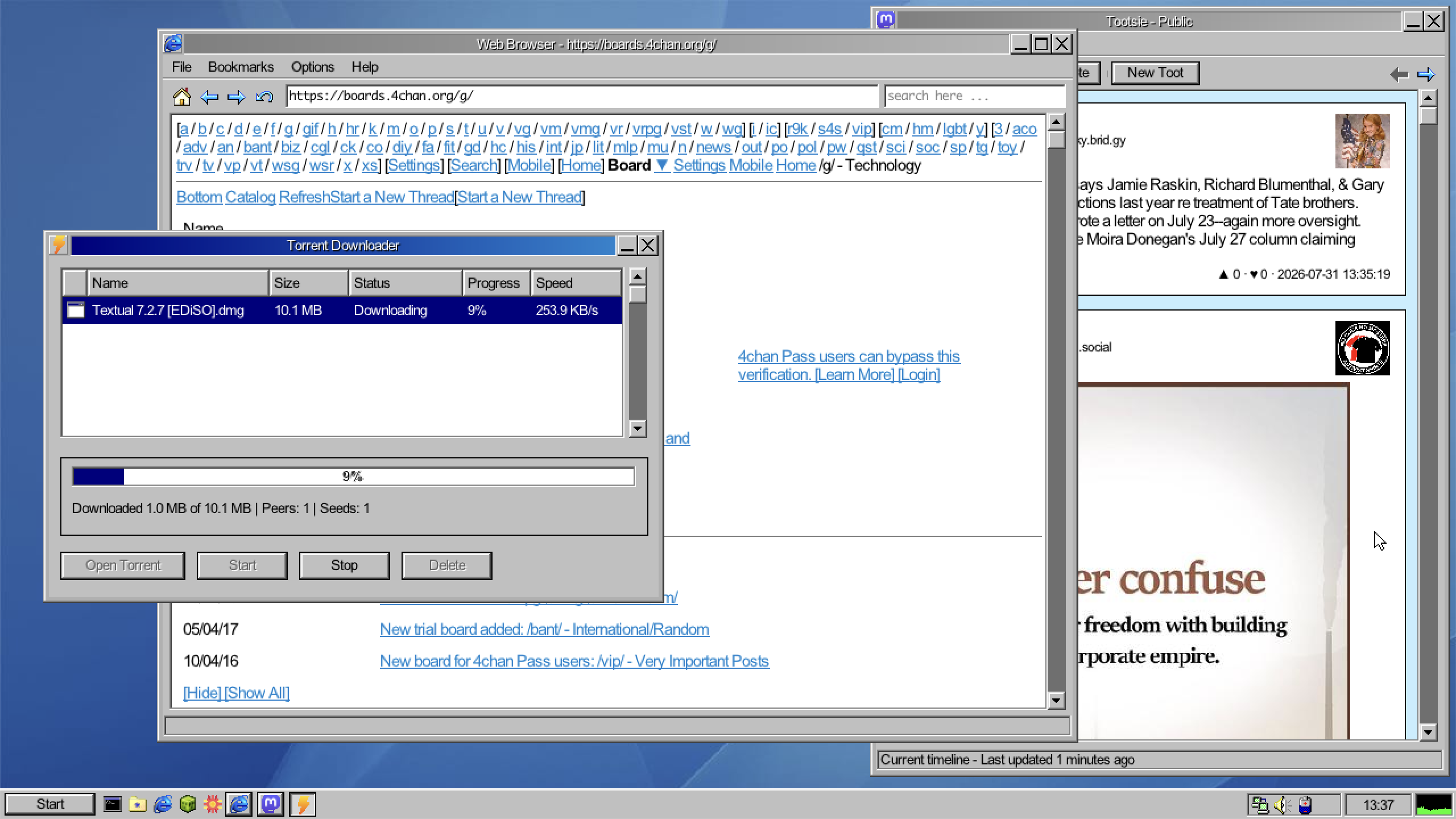Open the gif board link

[310, 129]
